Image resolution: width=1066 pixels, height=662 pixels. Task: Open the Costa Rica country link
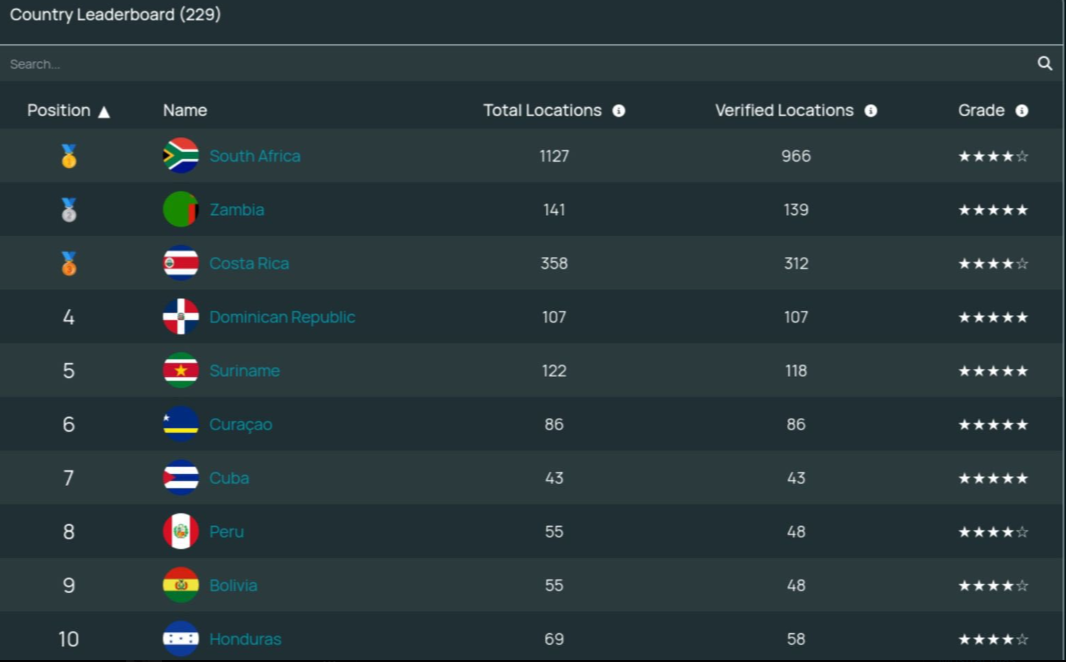pos(249,264)
